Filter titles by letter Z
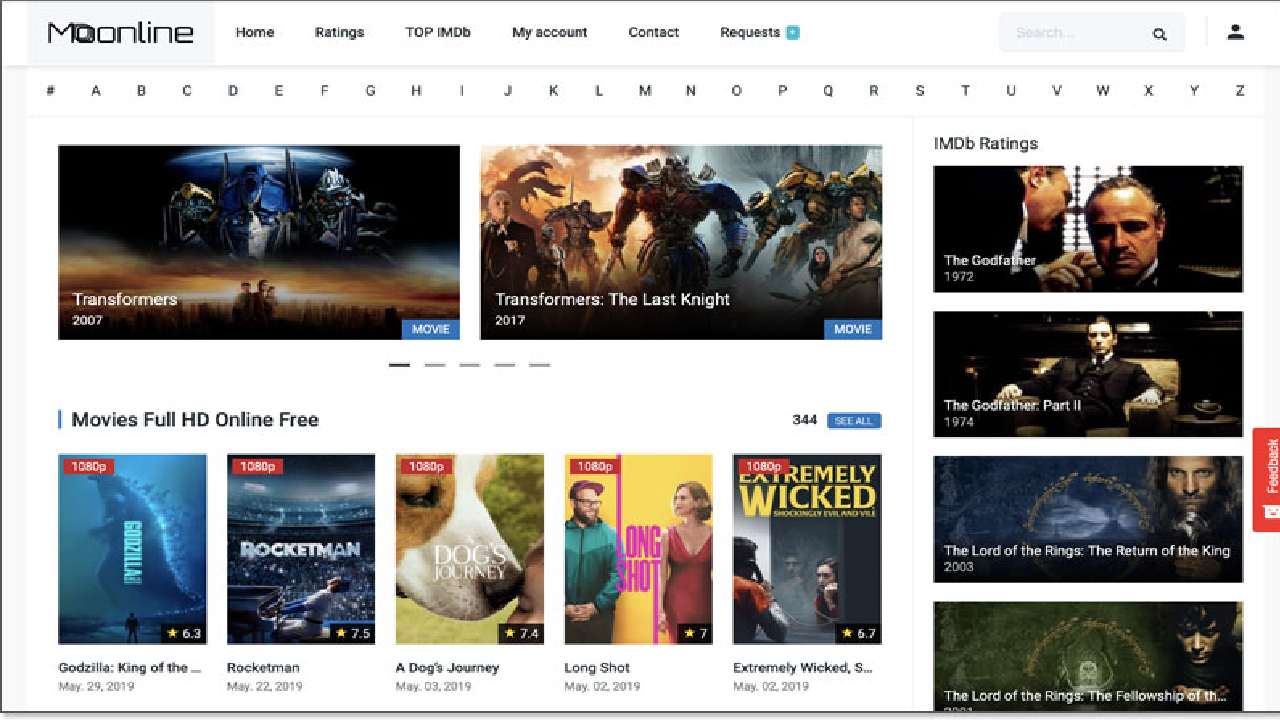1280x720 pixels. pos(1240,90)
